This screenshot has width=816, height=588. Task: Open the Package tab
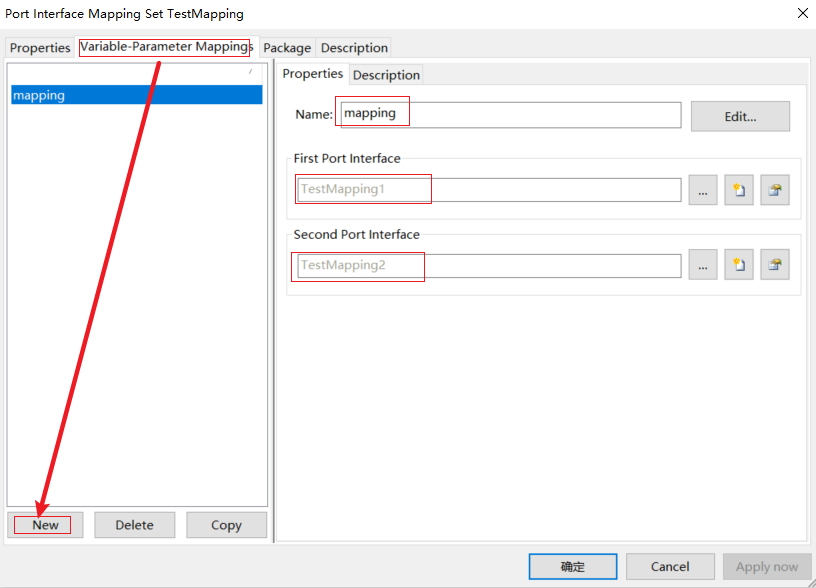(287, 47)
